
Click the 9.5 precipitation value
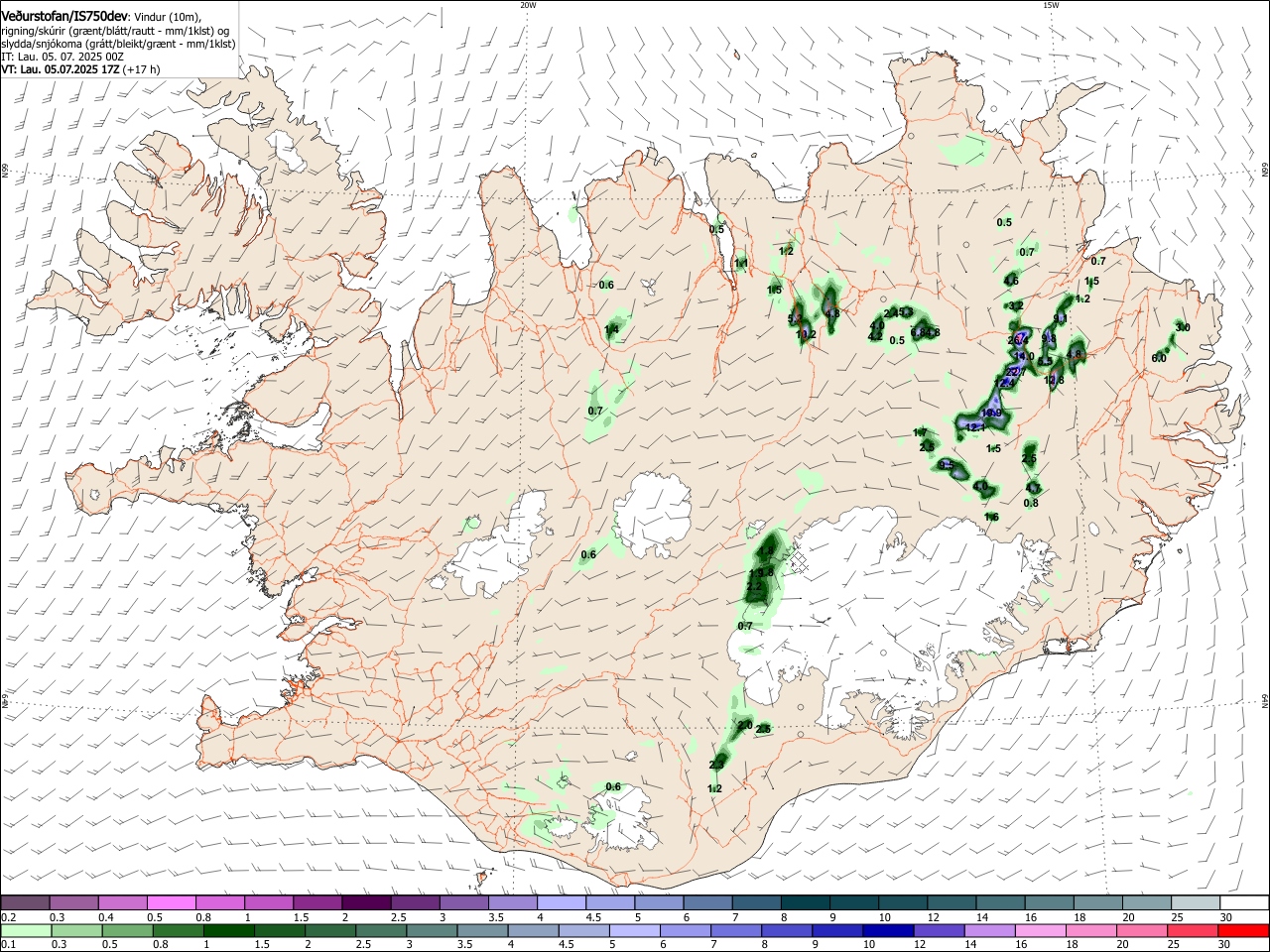click(x=946, y=464)
